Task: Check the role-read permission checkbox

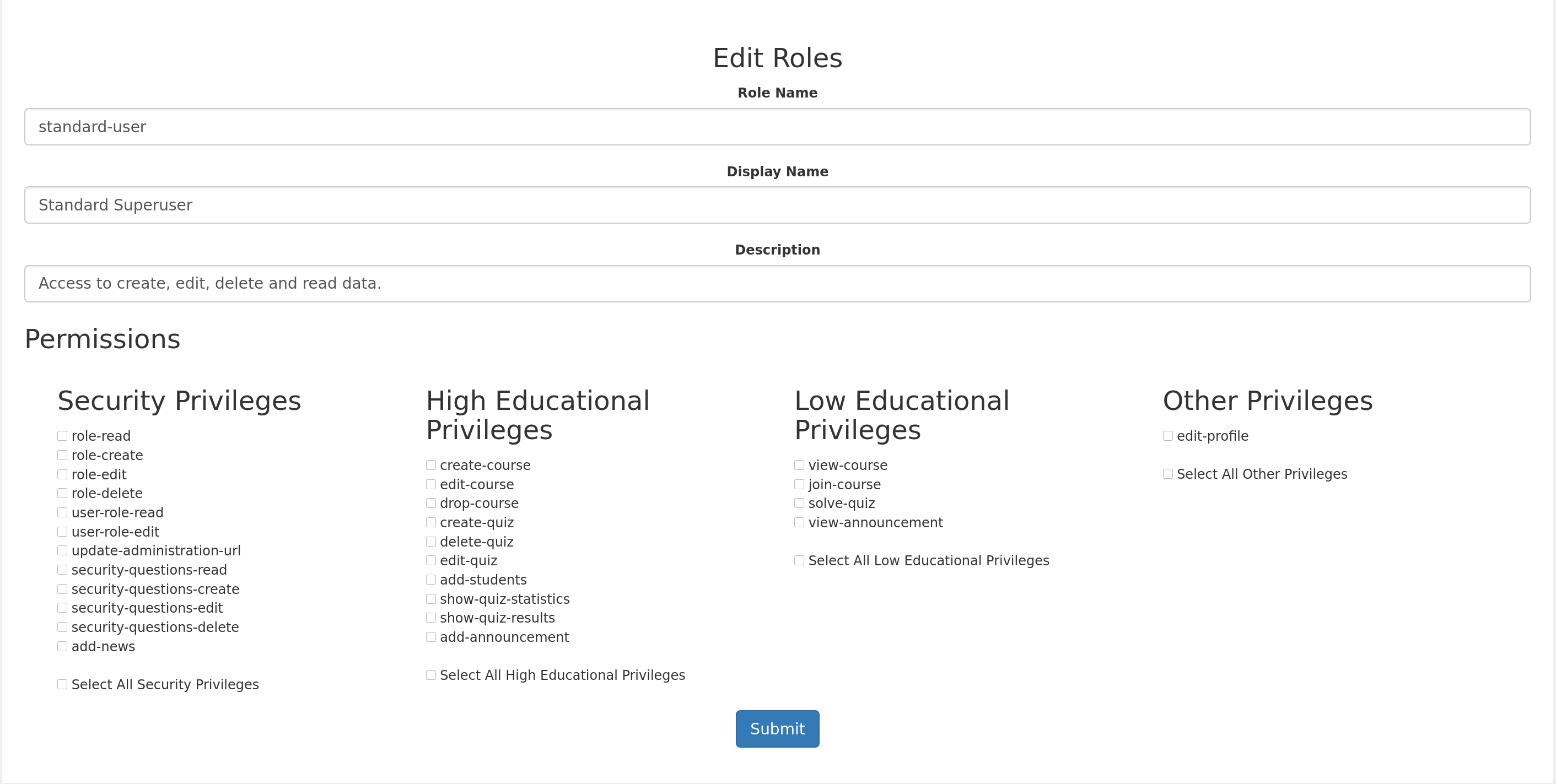Action: (x=62, y=436)
